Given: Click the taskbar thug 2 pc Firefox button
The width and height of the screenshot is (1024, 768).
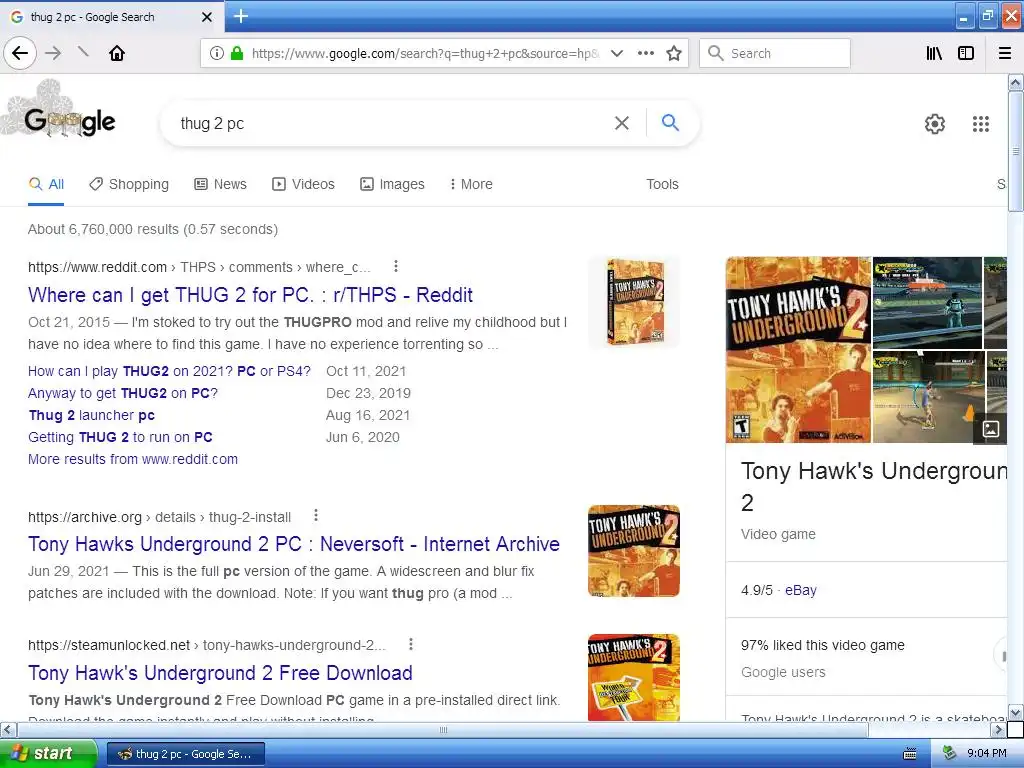Looking at the screenshot, I should coord(186,754).
